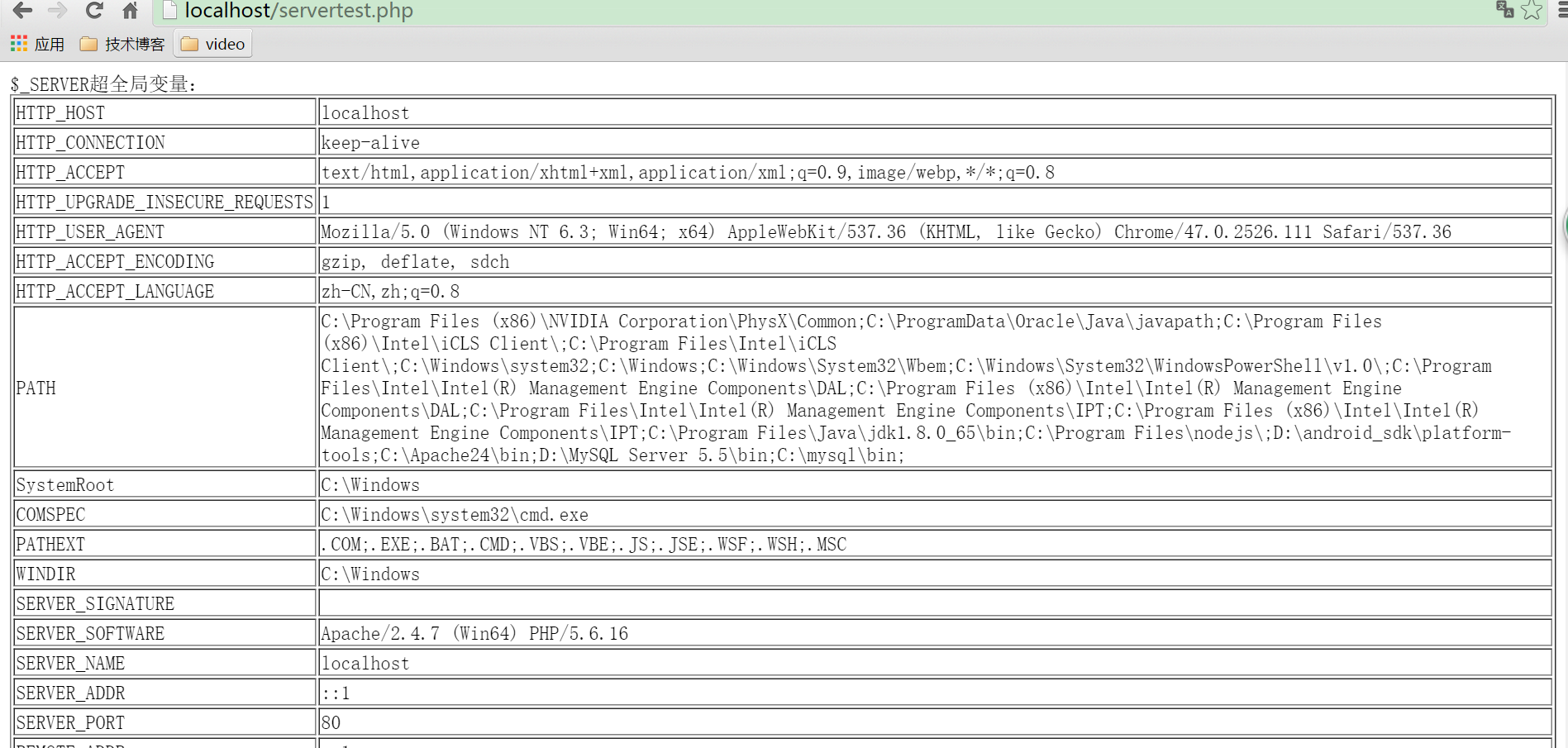Click C:\Windows value in the WINDIR row
1568x748 pixels.
370,574
